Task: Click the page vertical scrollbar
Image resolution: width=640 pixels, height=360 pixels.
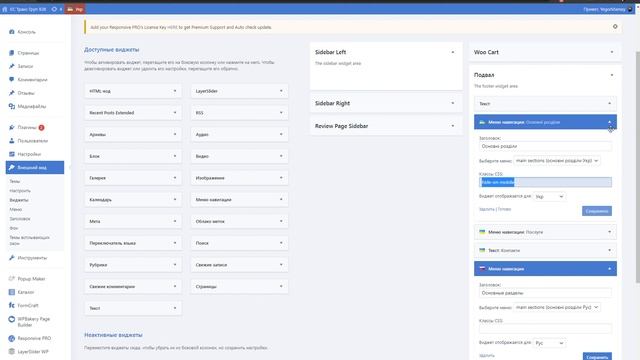Action: pos(638,167)
